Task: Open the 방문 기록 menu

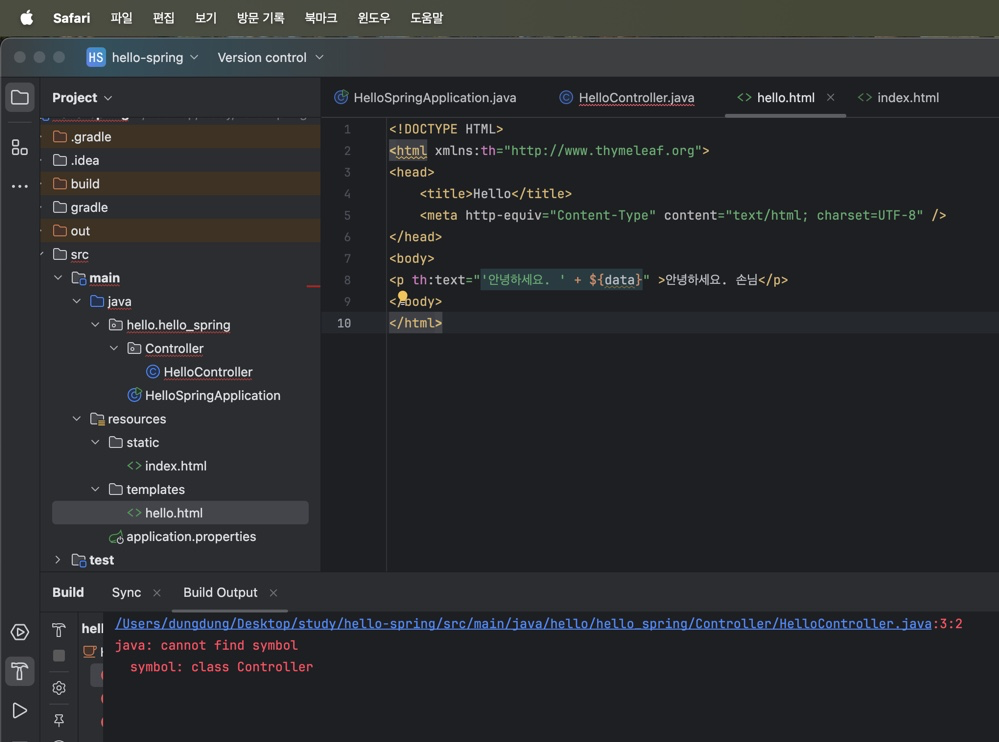Action: tap(261, 18)
